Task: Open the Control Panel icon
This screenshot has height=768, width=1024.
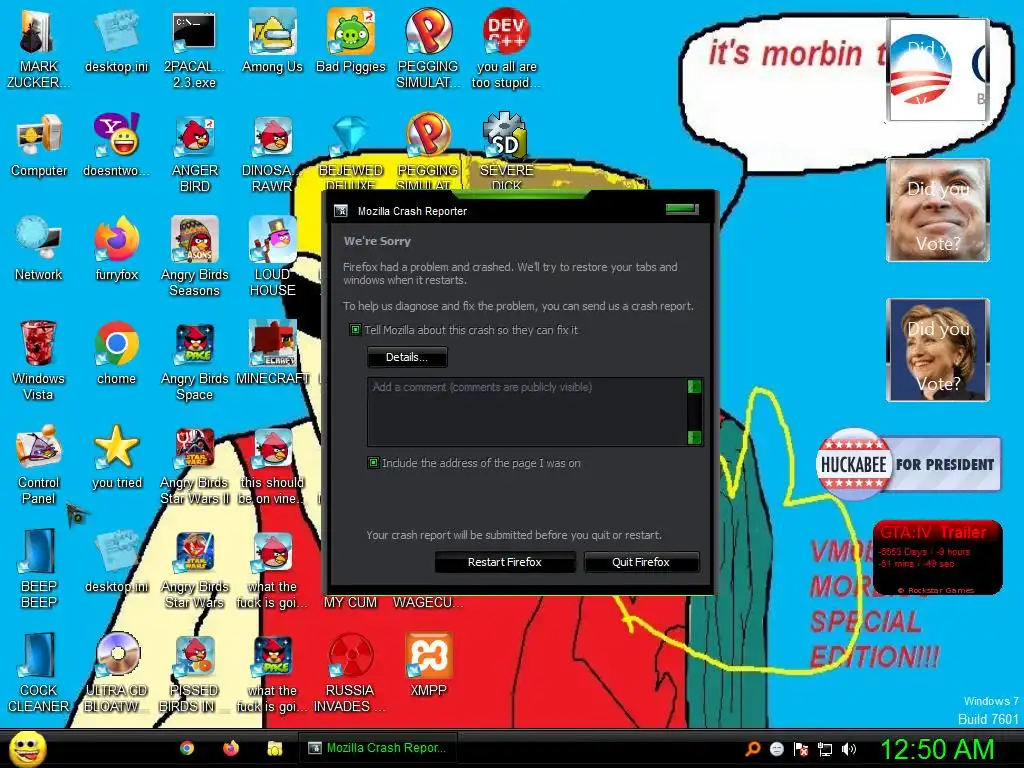Action: (39, 464)
